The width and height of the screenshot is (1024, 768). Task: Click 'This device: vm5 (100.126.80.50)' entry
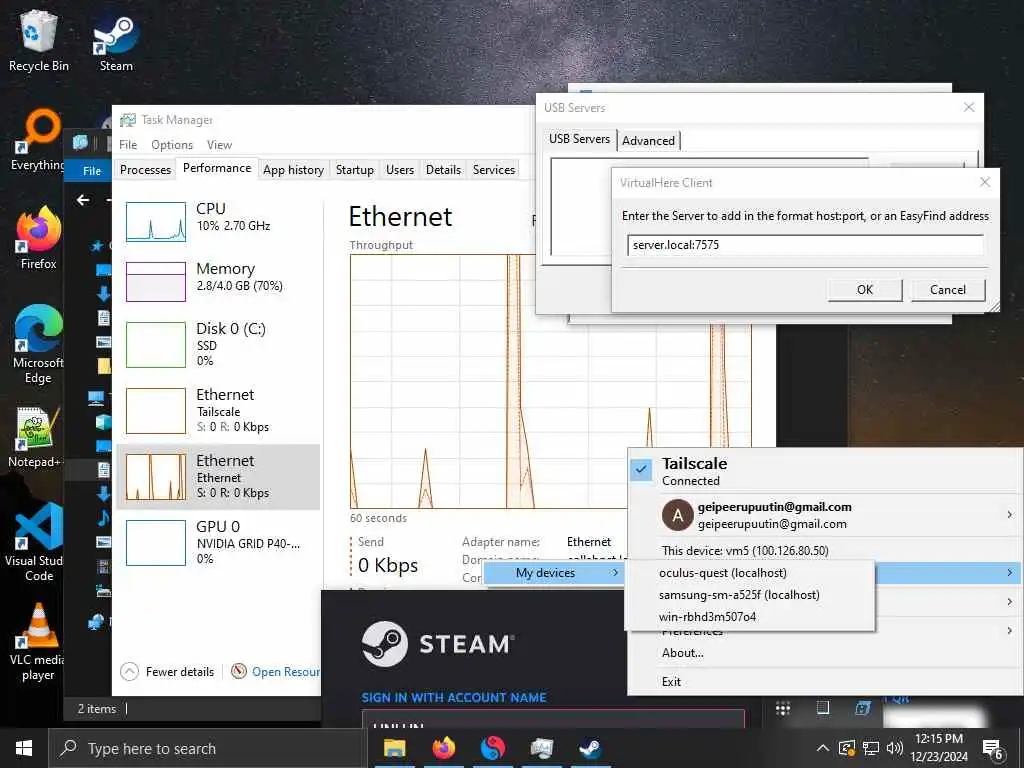745,551
